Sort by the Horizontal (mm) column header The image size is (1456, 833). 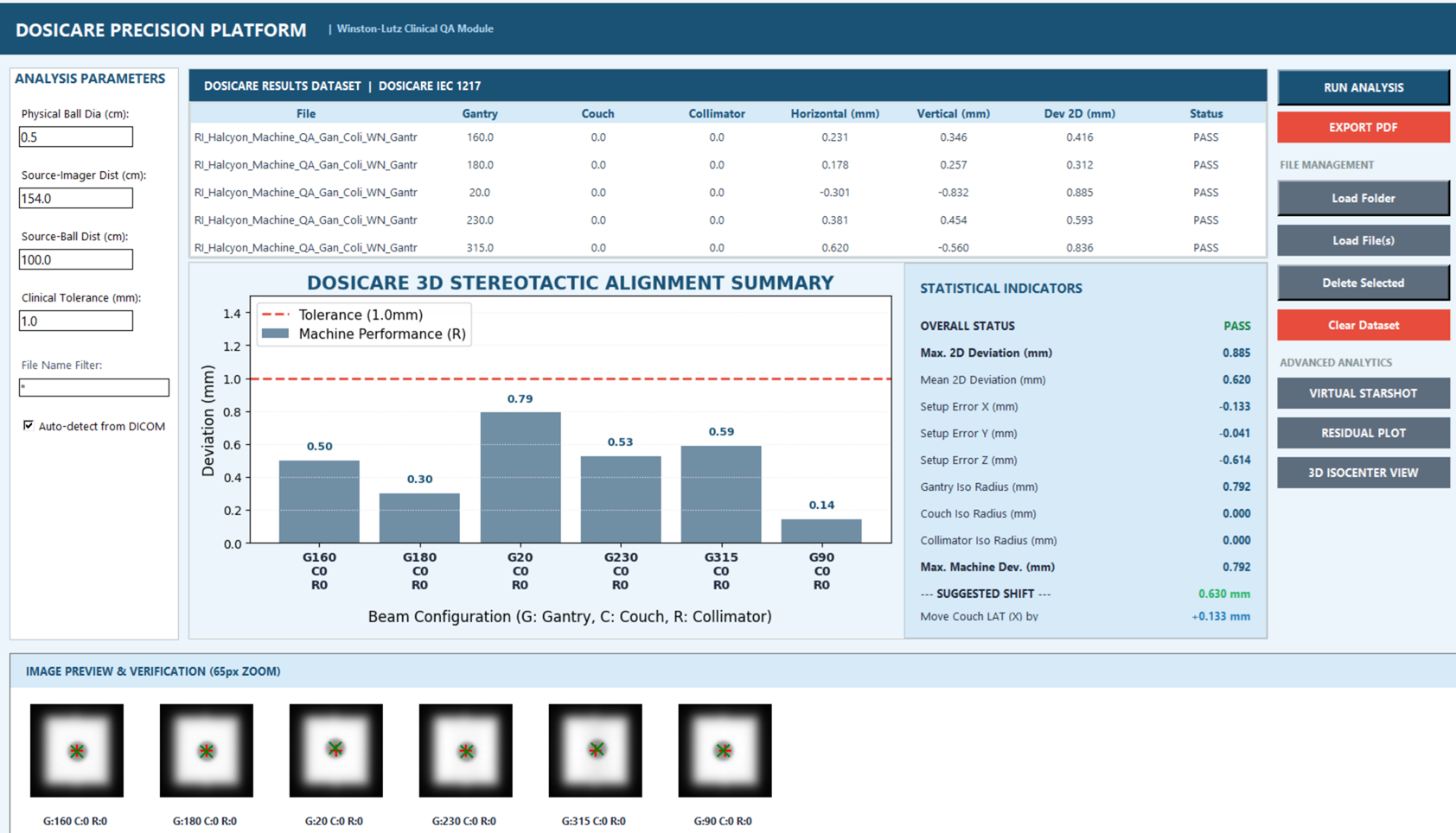(x=834, y=113)
